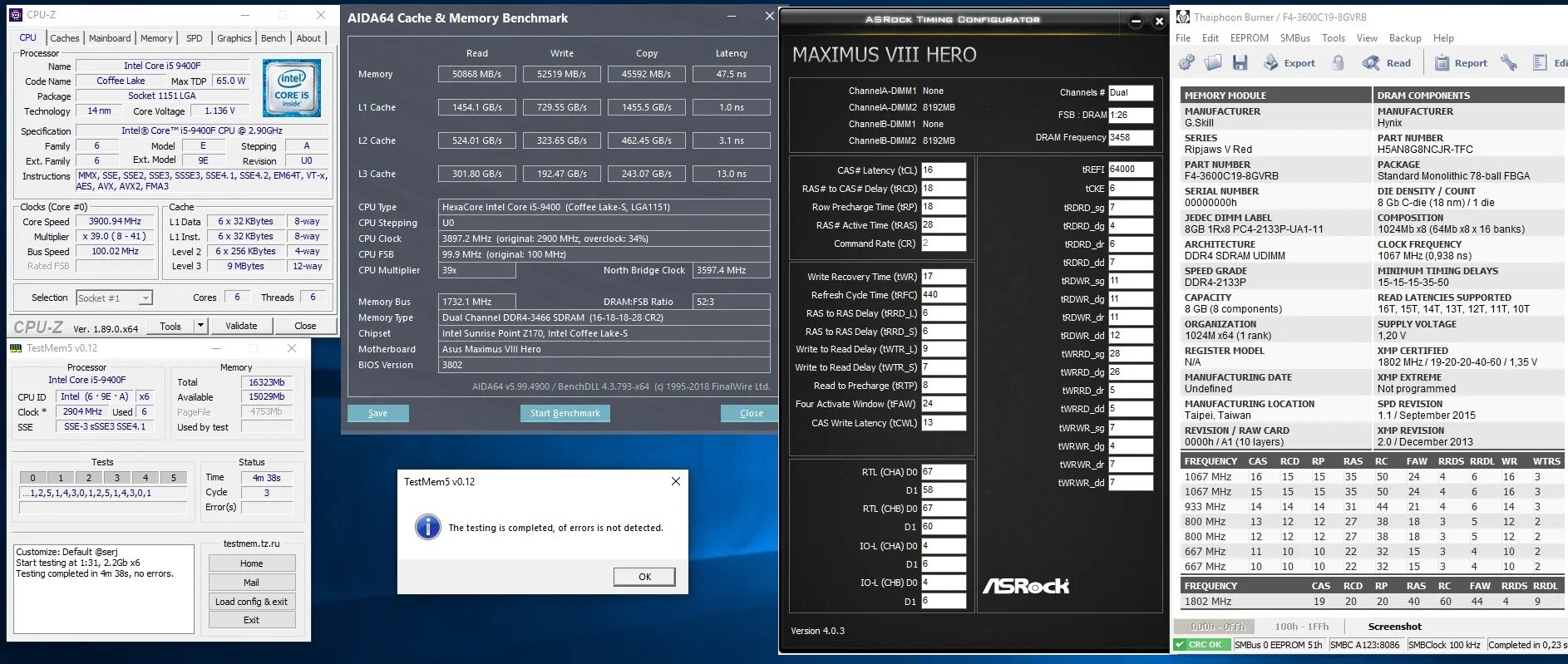
Task: Click the gears settings icon in Thaiphoon Burner
Action: click(1187, 62)
